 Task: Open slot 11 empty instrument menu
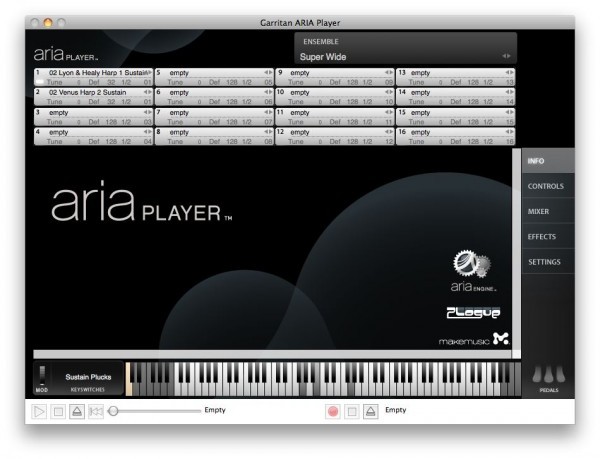pos(389,112)
